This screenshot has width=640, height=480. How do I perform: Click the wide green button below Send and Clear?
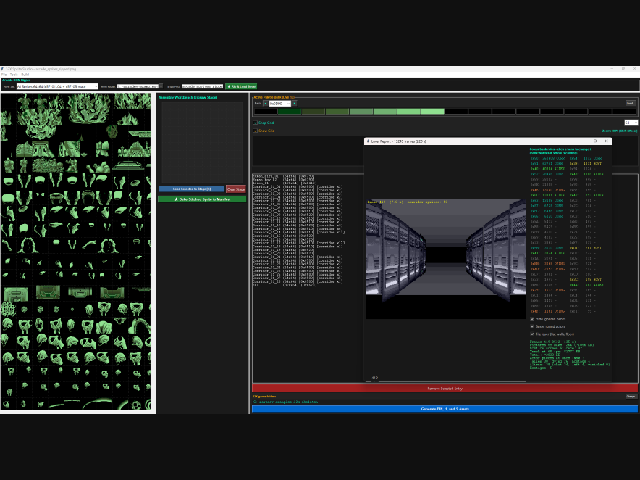202,199
